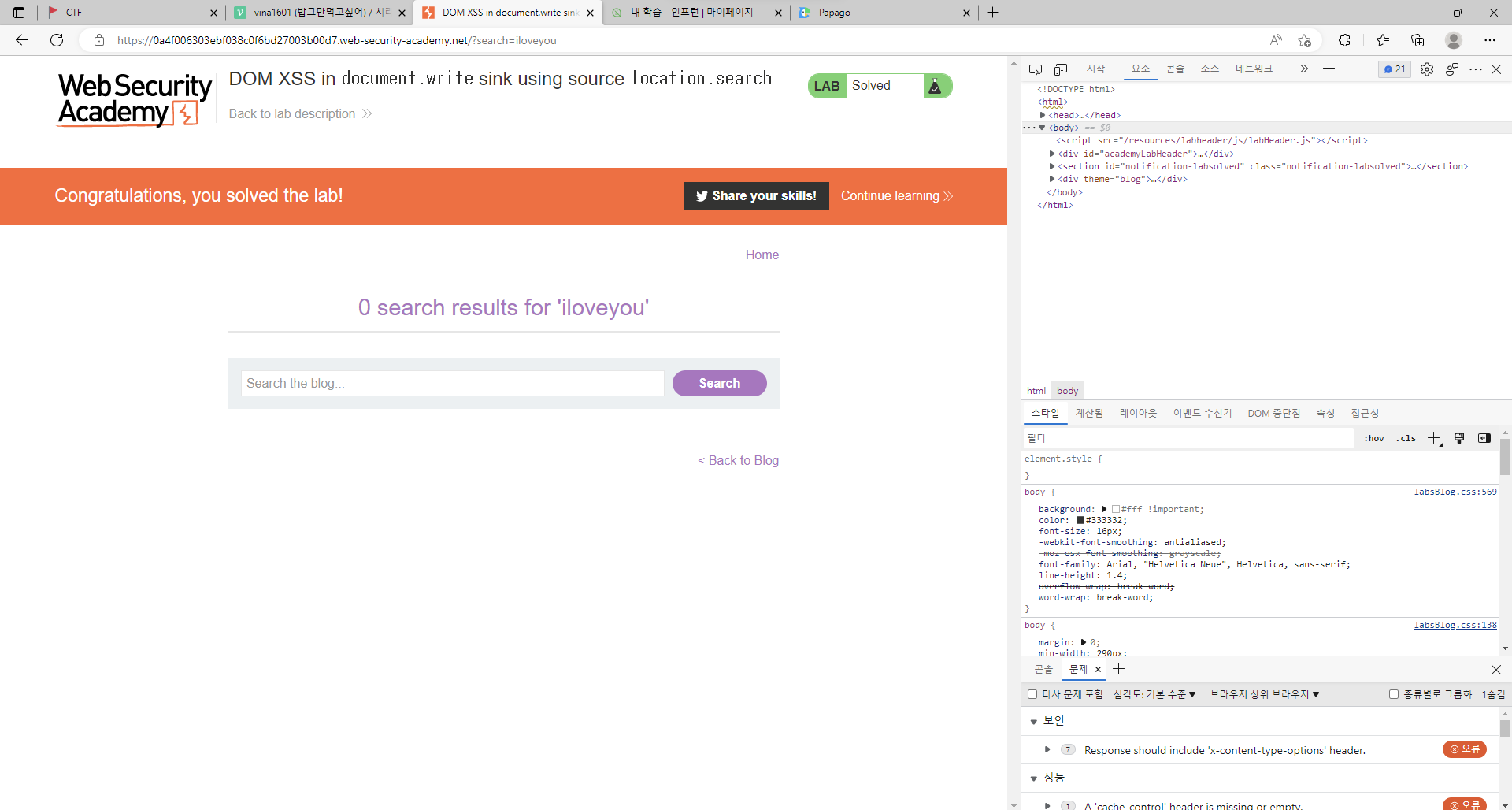Add a new tool tab in top DevTools bar
This screenshot has height=810, width=1512.
click(x=1329, y=69)
